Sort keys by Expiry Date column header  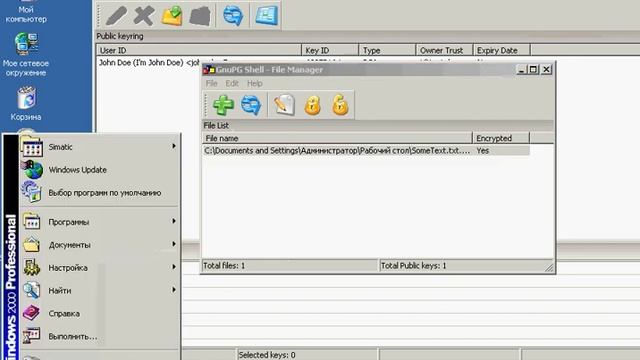pyautogui.click(x=502, y=51)
